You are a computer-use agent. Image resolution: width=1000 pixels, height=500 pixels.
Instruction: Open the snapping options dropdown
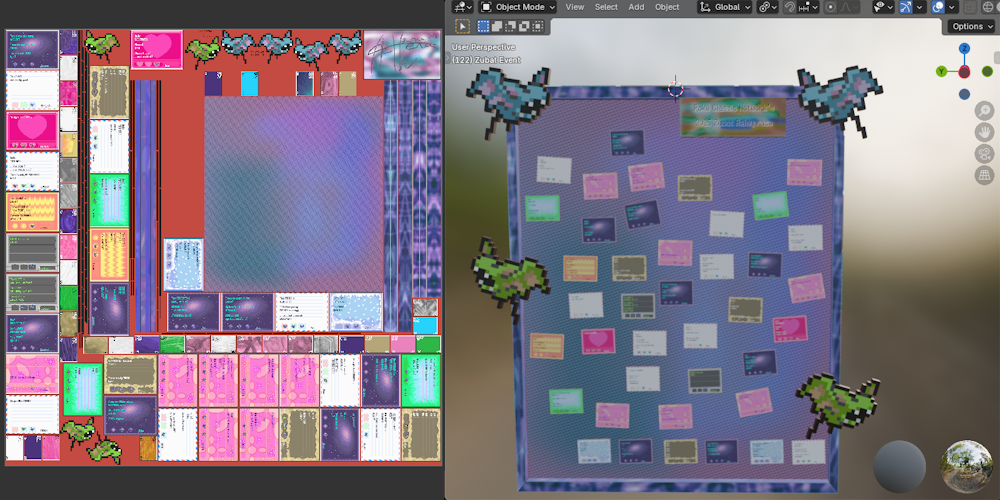(x=808, y=7)
